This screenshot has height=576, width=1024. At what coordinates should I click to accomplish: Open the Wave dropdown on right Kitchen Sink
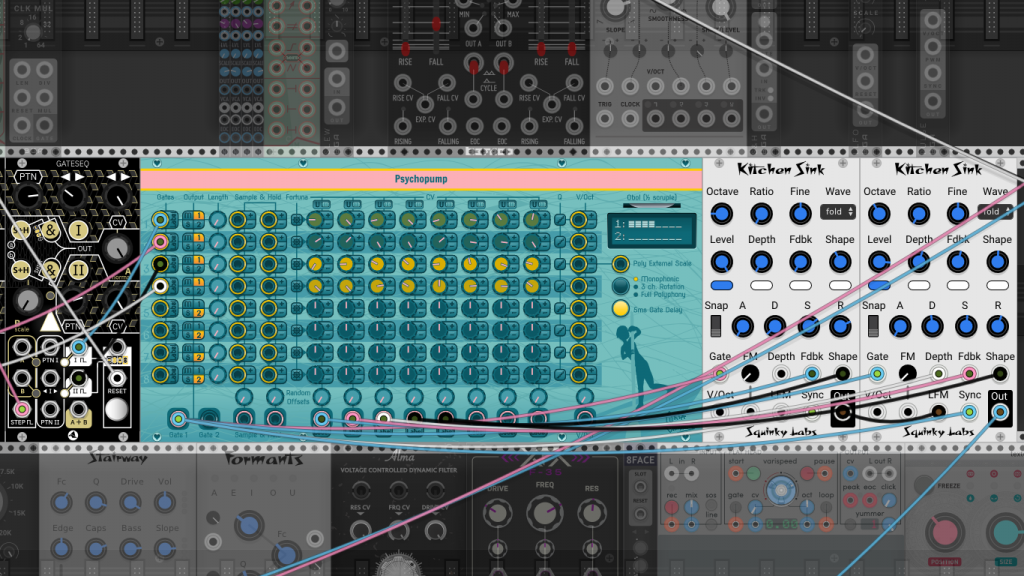pyautogui.click(x=995, y=212)
